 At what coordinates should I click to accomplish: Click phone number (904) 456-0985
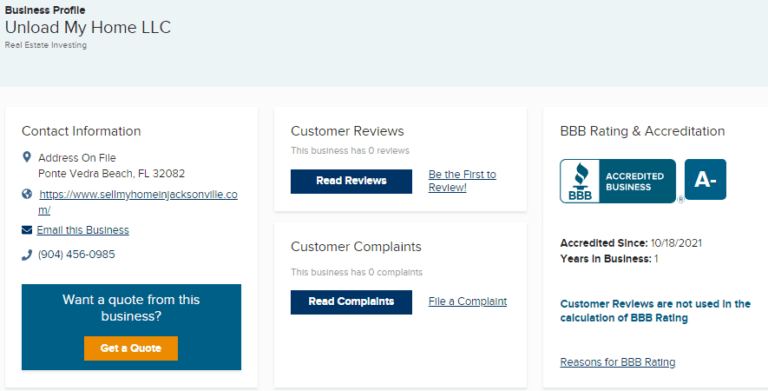pyautogui.click(x=77, y=254)
